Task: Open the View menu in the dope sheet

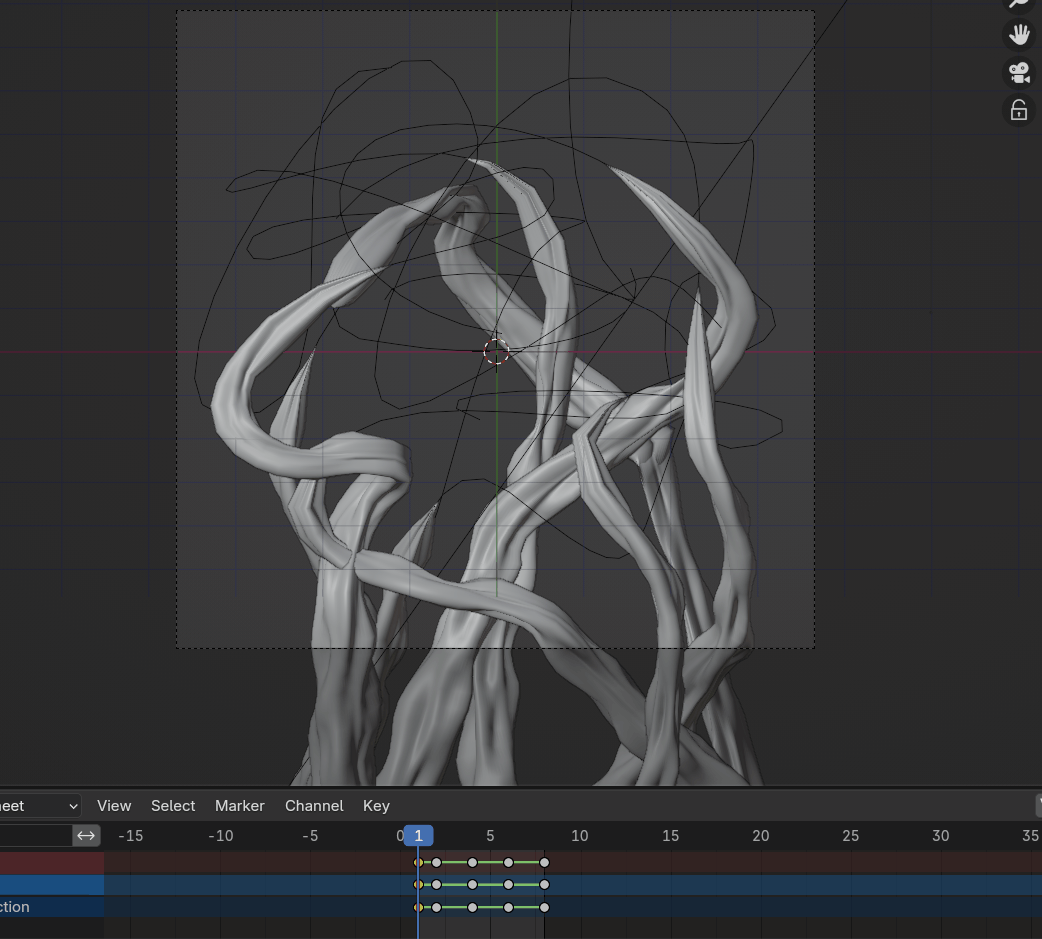Action: [114, 806]
